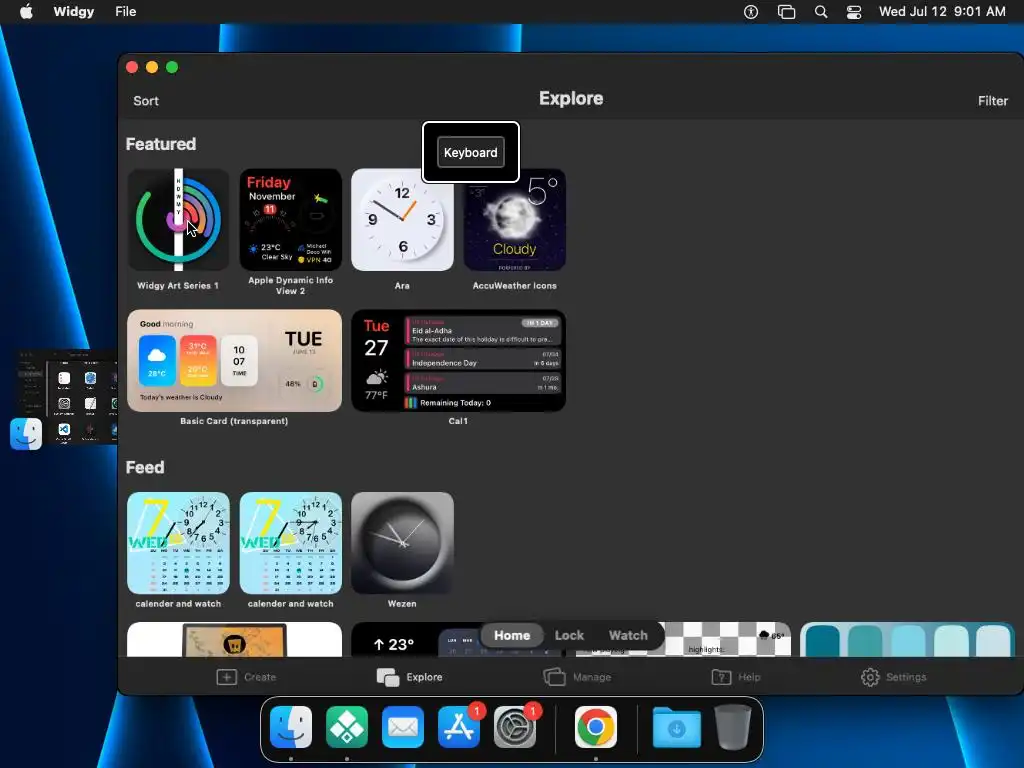Screen dimensions: 1024x768
Task: Open the AccuWeather Icons widget
Action: [x=515, y=220]
